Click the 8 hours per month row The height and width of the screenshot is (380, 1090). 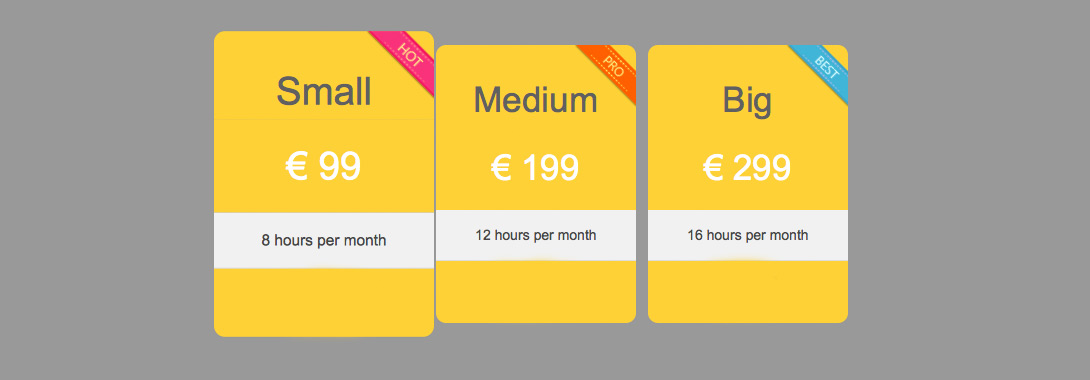[x=324, y=240]
